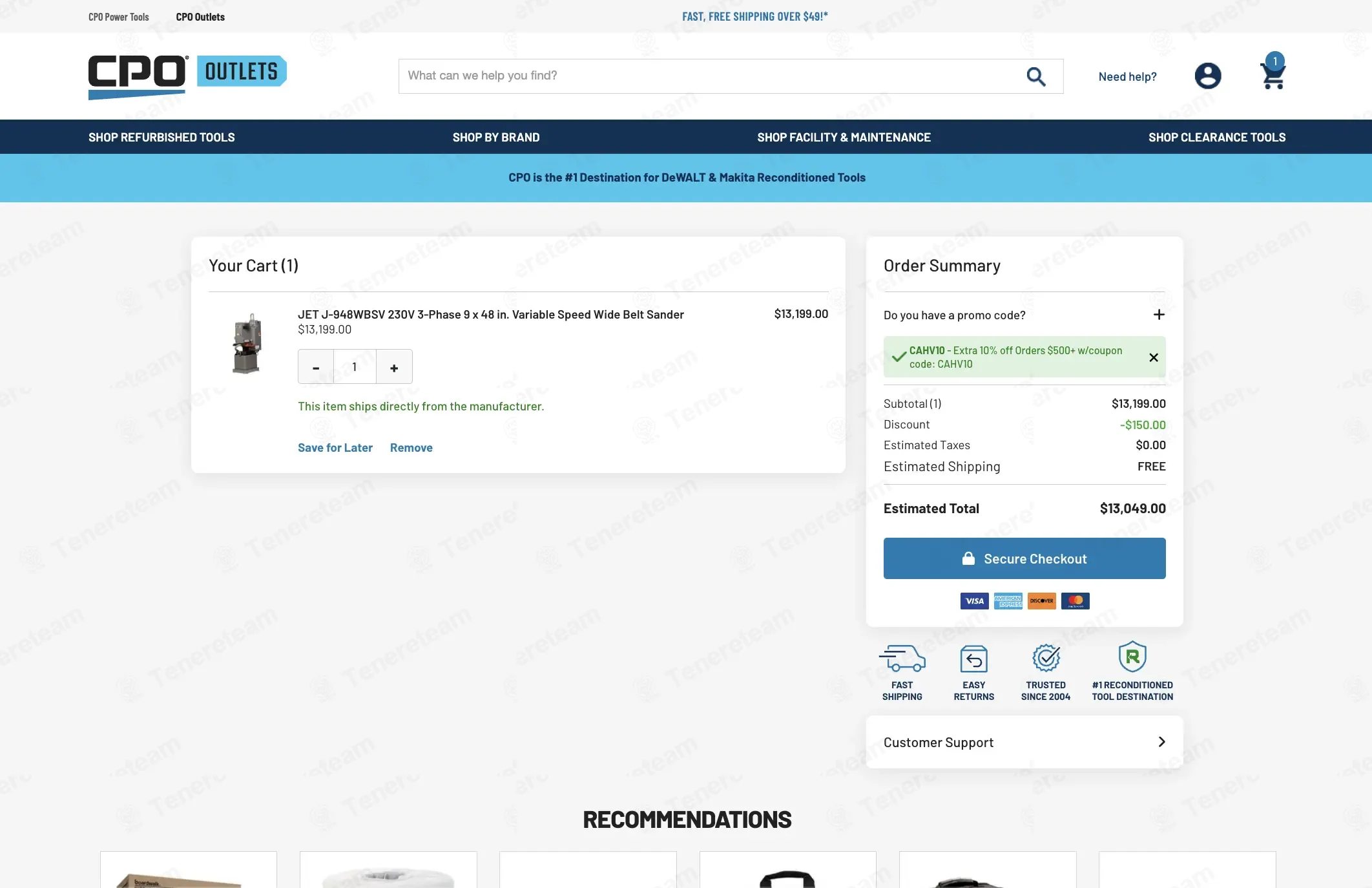Click the Estimated Shipping FREE value

[x=1151, y=467]
